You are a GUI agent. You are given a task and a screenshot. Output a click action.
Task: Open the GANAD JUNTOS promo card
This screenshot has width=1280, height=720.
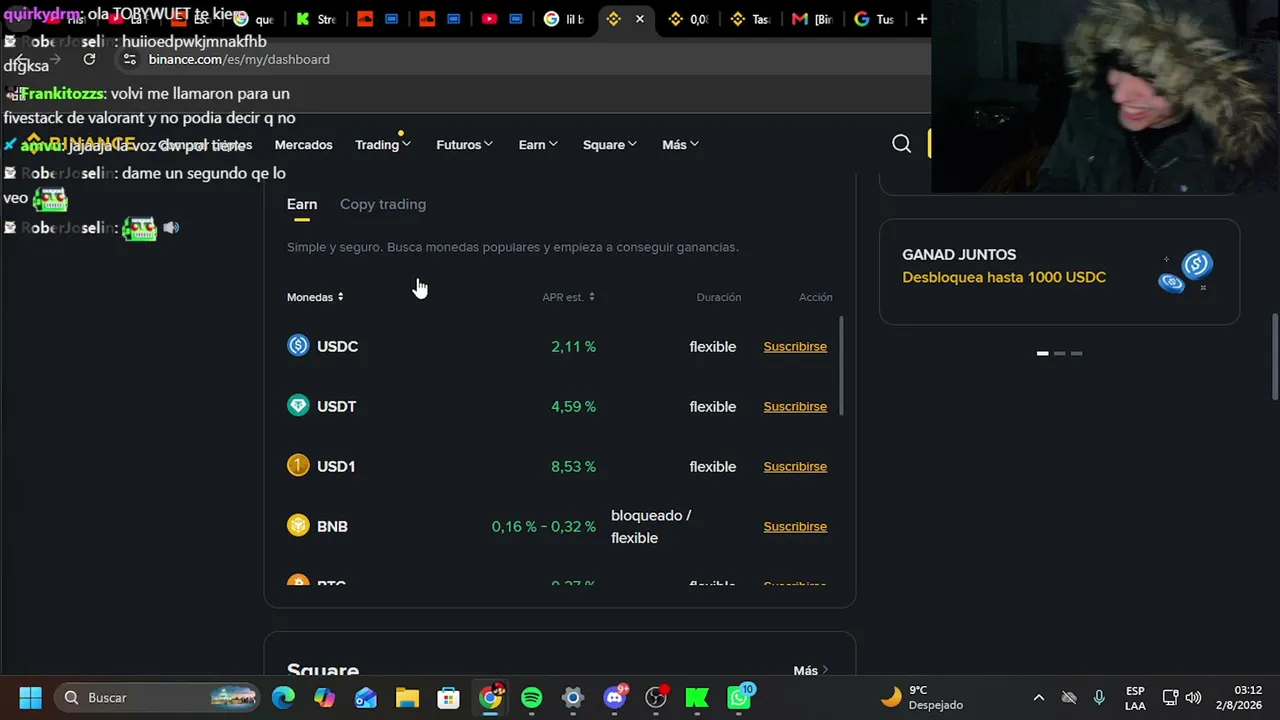1059,271
